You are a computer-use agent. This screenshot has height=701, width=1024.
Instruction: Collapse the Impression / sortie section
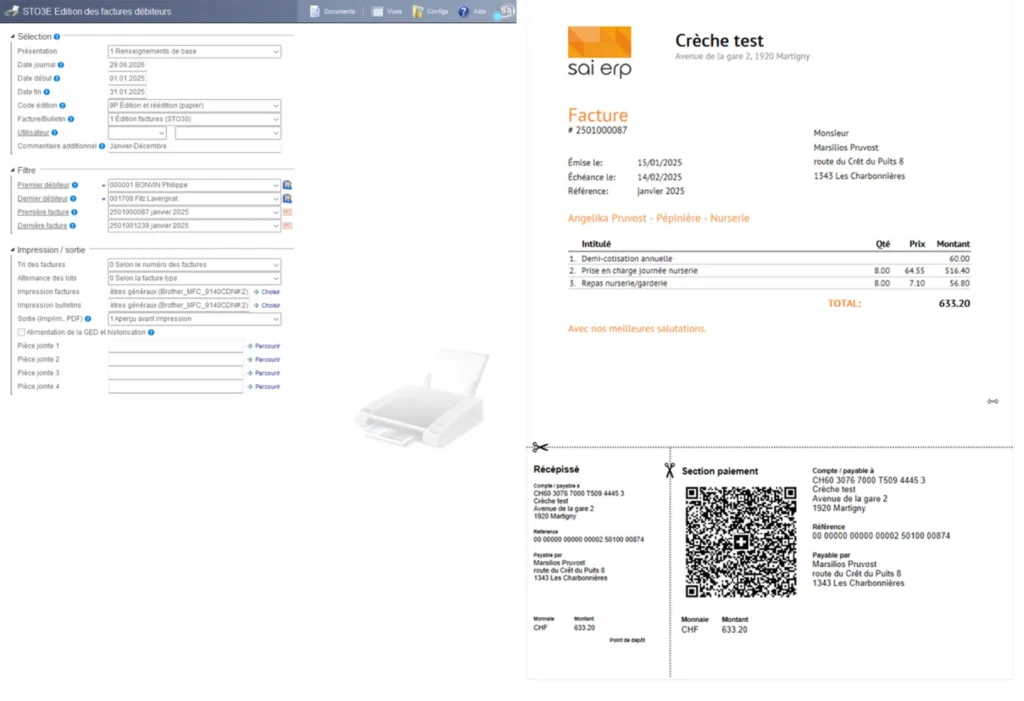click(12, 250)
